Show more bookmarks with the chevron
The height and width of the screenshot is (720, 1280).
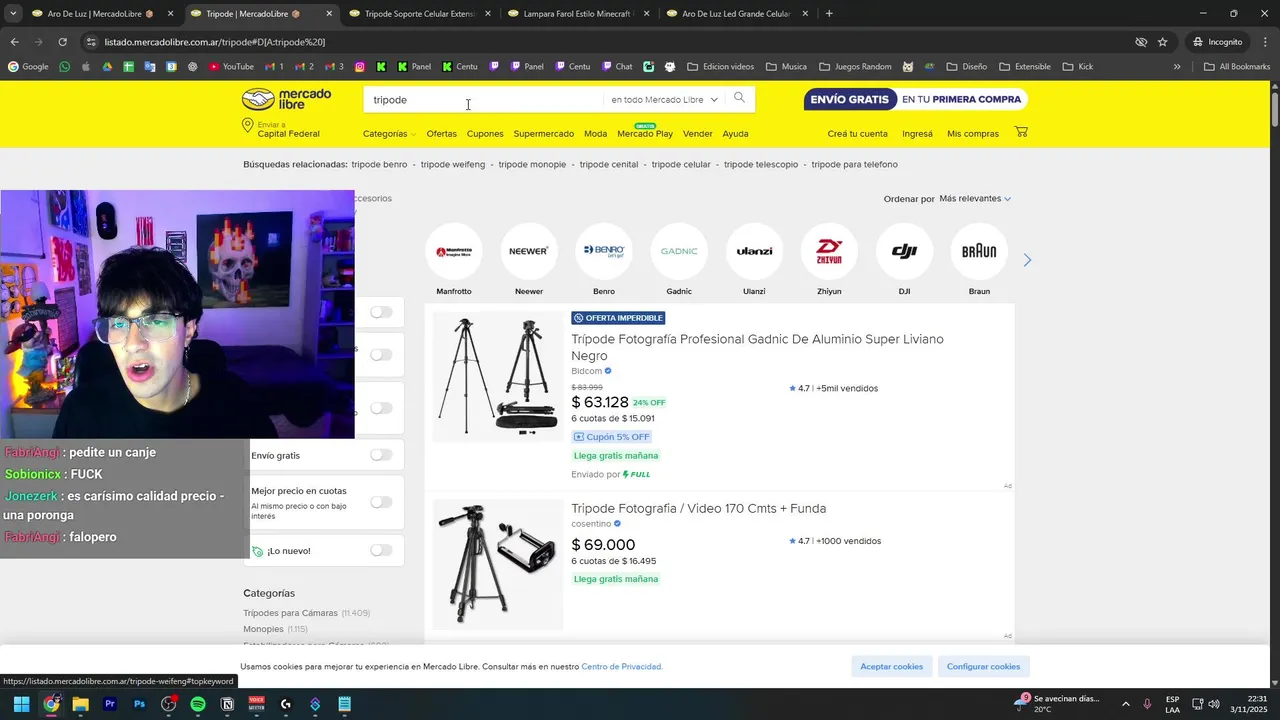coord(1177,67)
